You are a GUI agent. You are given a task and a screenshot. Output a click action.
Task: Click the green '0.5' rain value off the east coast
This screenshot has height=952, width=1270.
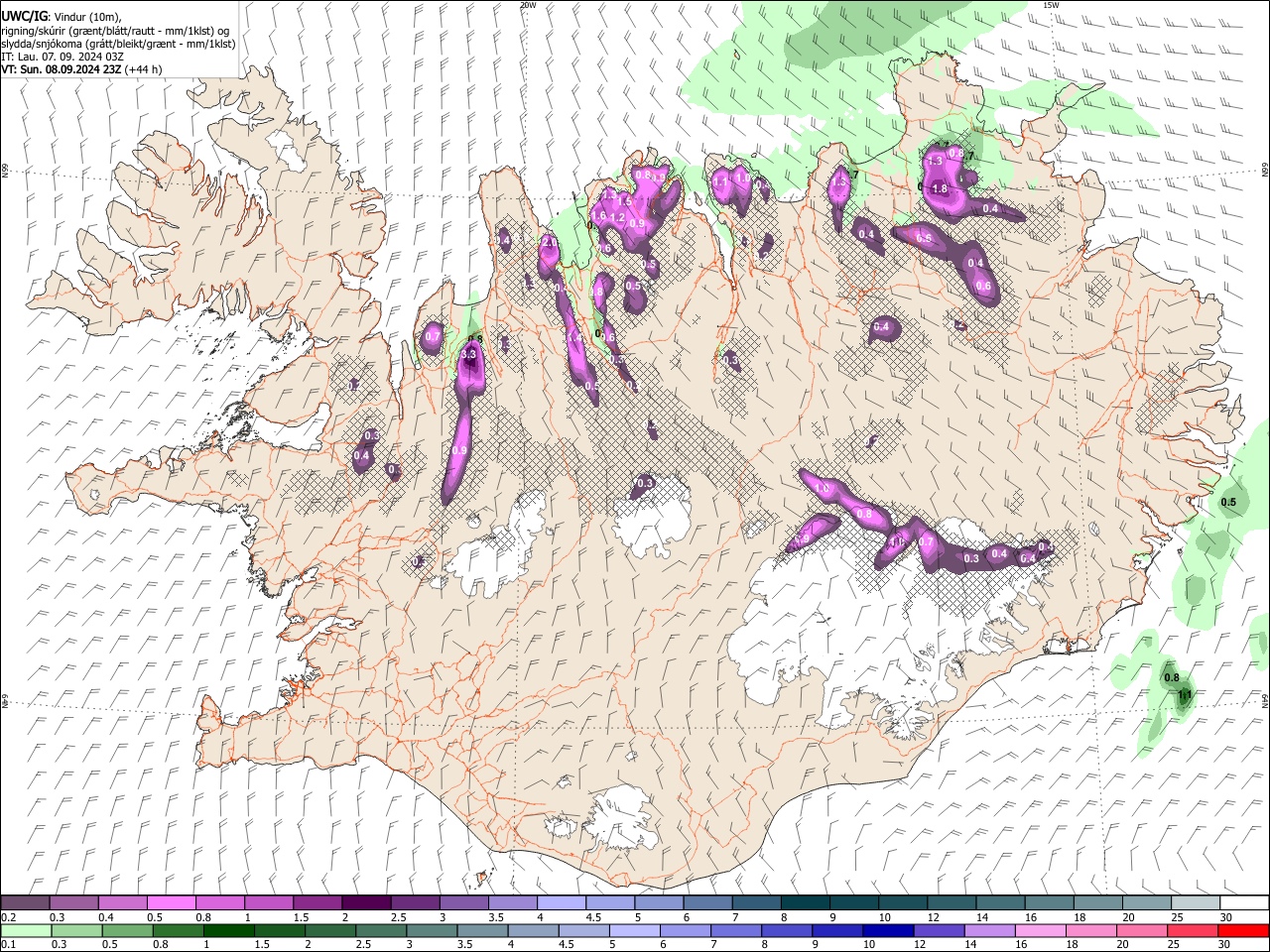click(1228, 503)
